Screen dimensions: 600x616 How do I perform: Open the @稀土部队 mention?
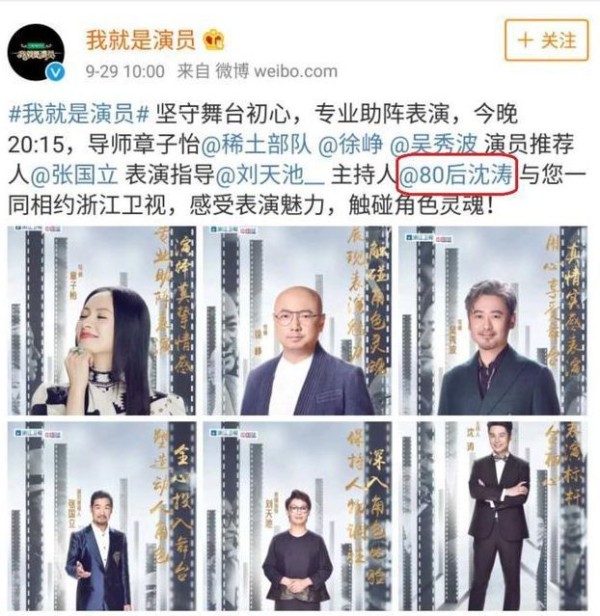[256, 145]
